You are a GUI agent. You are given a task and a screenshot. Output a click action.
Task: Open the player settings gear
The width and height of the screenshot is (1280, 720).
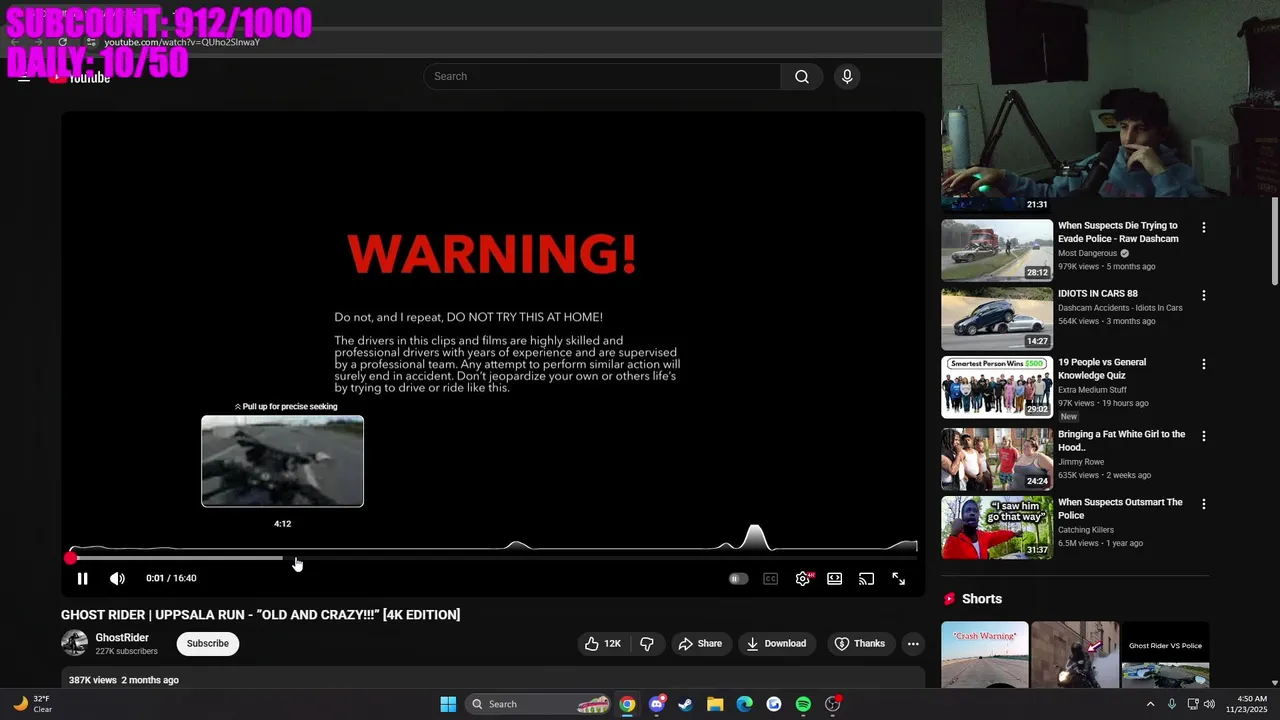click(x=802, y=578)
